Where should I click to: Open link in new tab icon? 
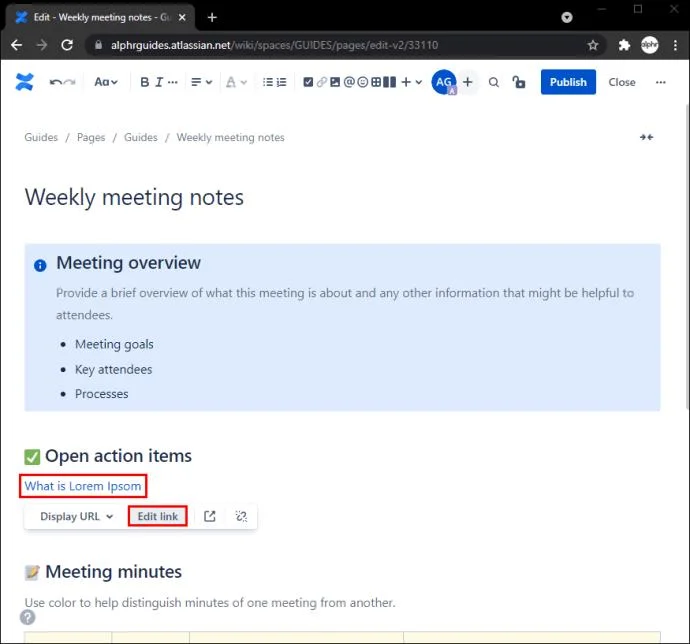coord(210,516)
